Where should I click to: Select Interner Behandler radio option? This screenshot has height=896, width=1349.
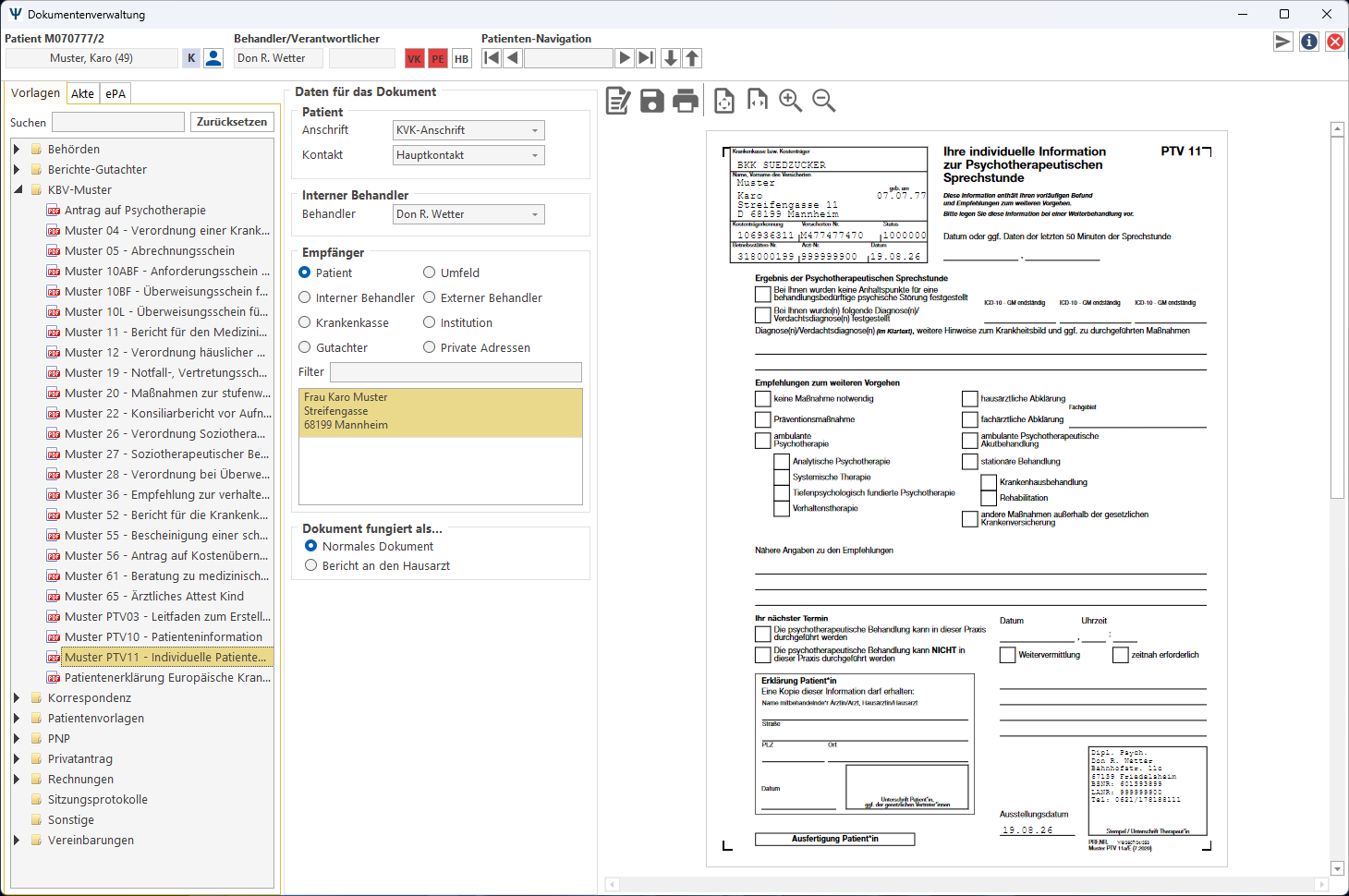[357, 297]
